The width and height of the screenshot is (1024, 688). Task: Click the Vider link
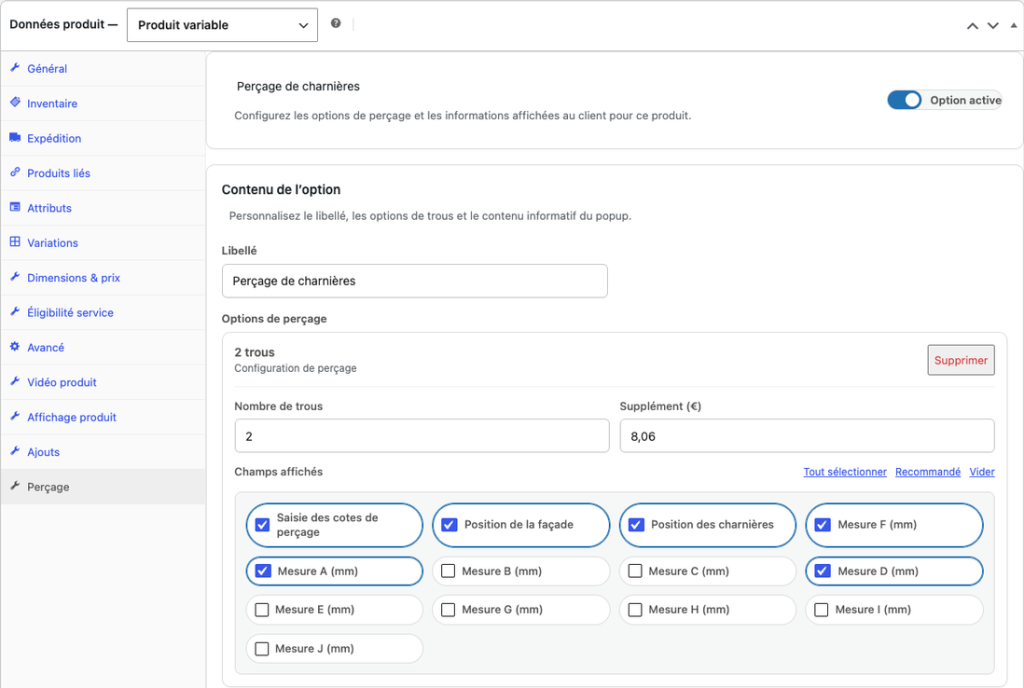click(982, 472)
